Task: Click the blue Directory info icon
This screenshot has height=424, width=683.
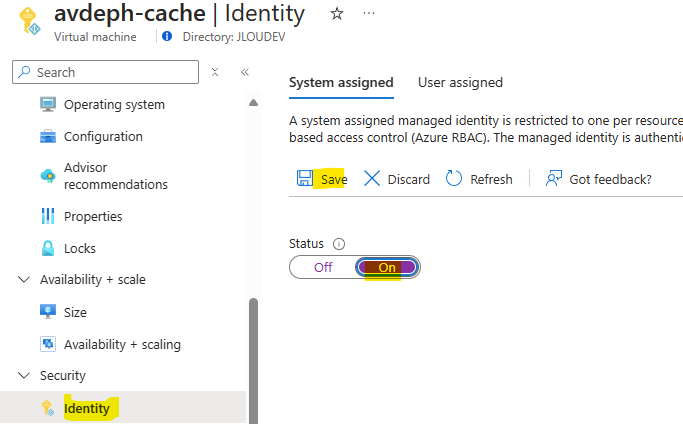Action: click(167, 36)
